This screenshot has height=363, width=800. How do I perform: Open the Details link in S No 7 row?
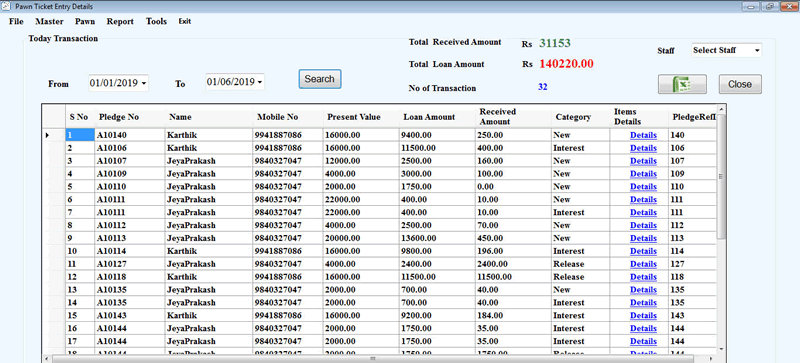coord(643,212)
